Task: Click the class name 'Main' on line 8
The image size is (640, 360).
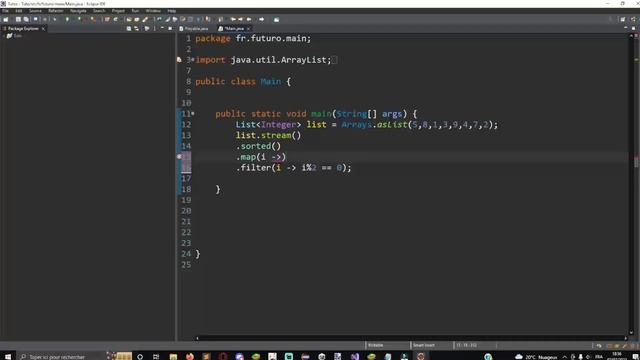Action: click(271, 82)
